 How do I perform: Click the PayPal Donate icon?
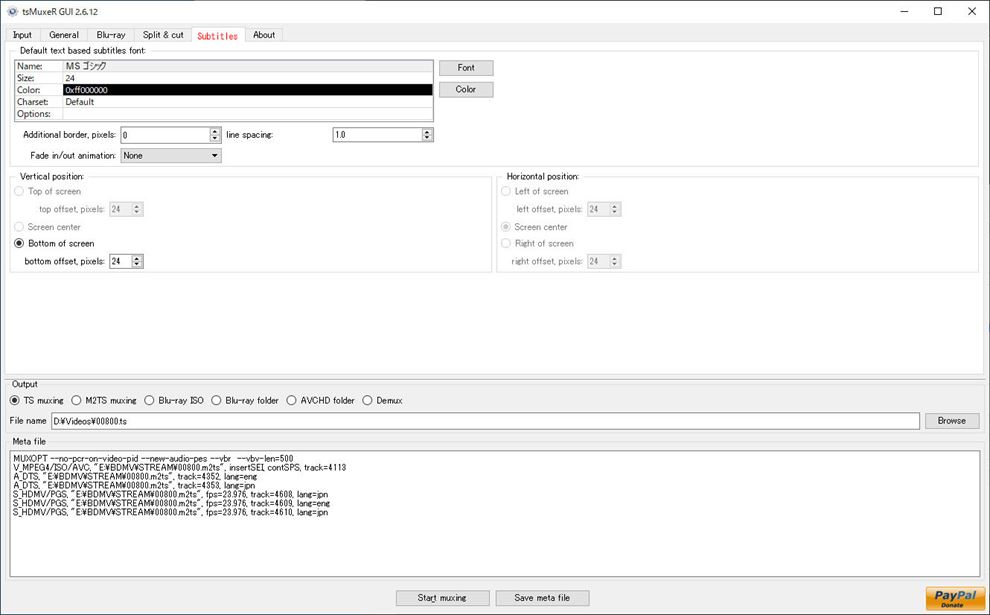(x=954, y=598)
